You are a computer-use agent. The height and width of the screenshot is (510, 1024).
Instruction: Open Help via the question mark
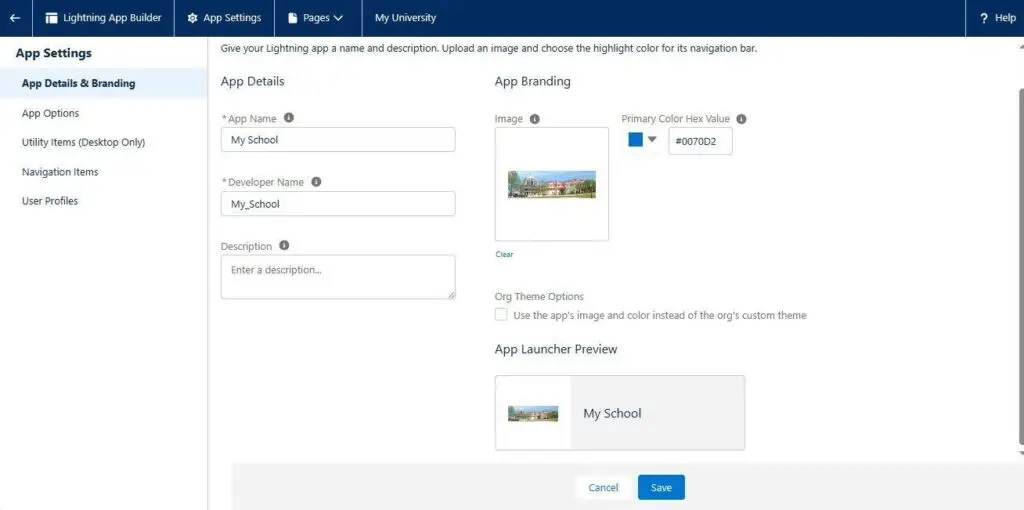995,18
